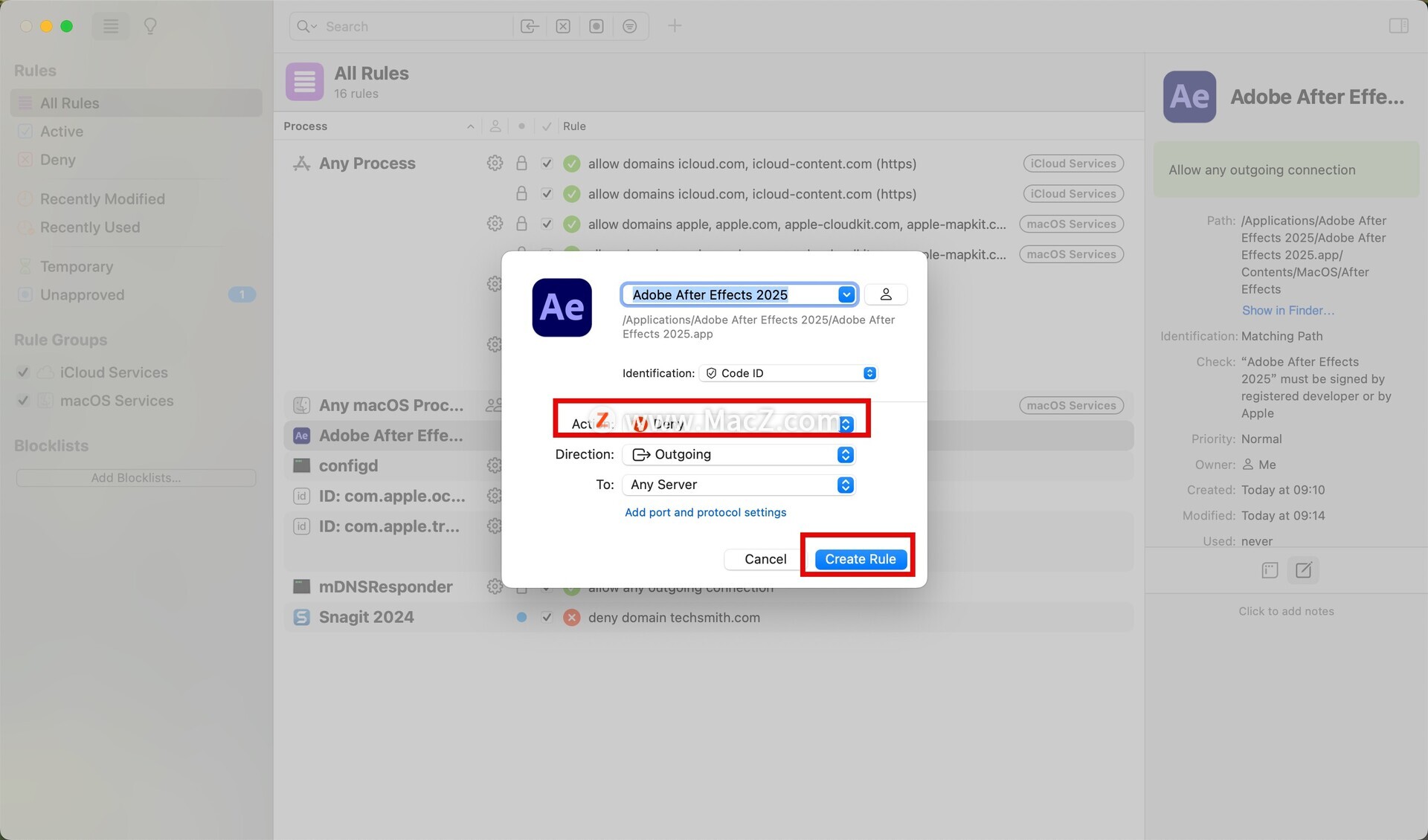
Task: Open the Identification Code ID dropdown
Action: [x=788, y=373]
